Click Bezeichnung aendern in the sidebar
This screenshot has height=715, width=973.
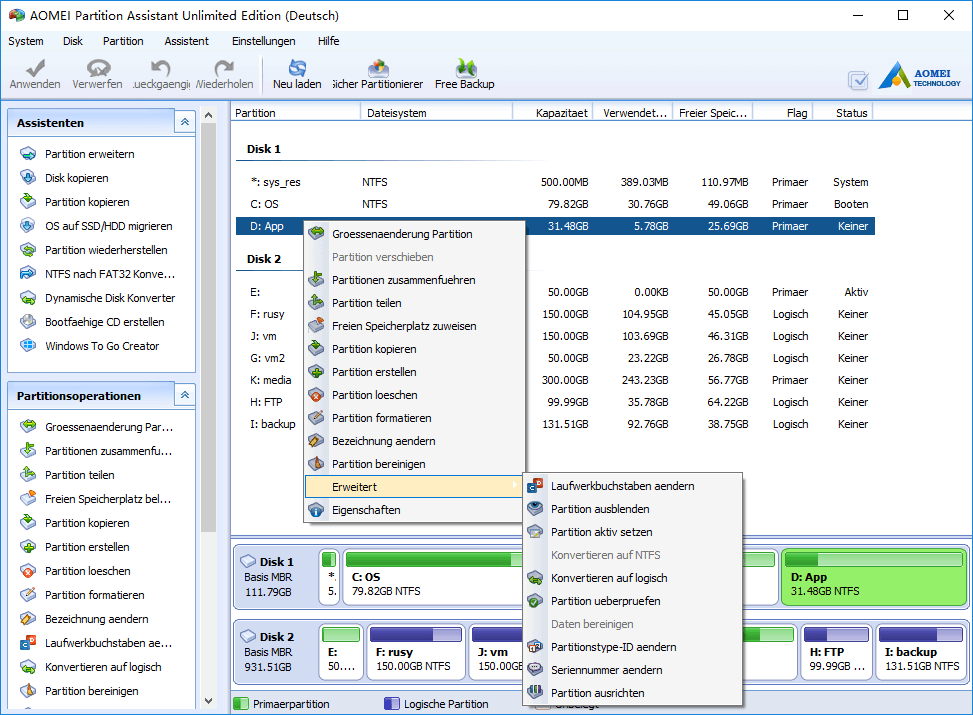96,619
